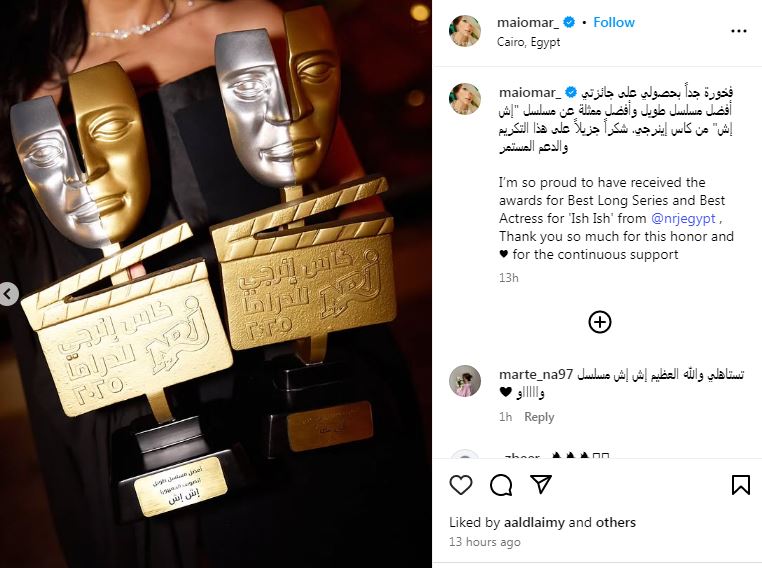Open marte_na97 commenter avatar
This screenshot has width=762, height=568.
(x=465, y=381)
